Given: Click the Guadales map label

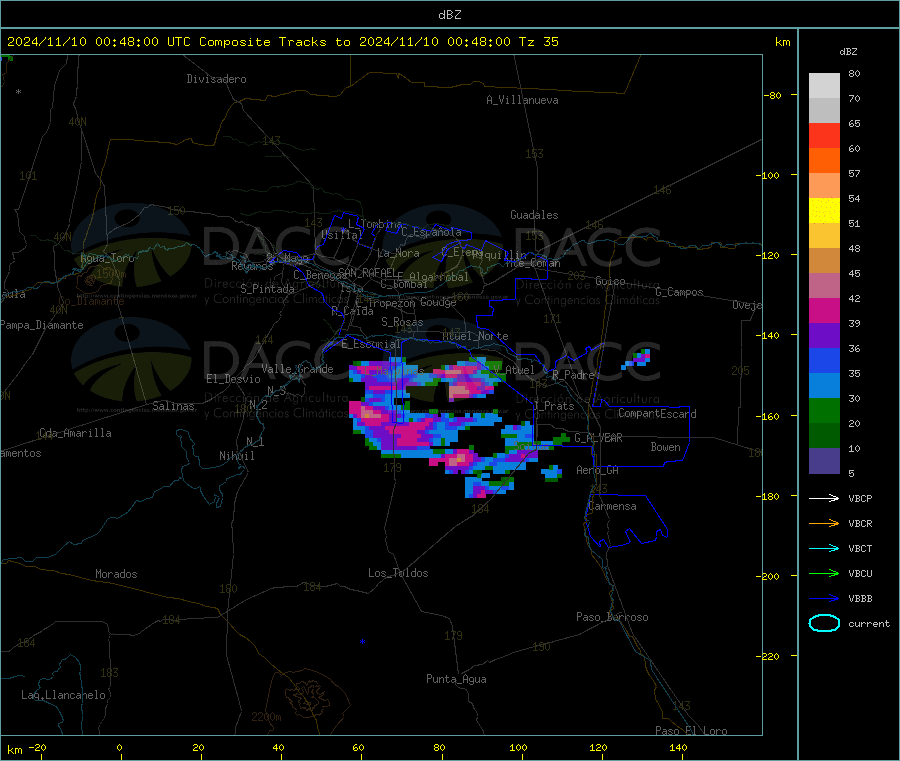Looking at the screenshot, I should (x=534, y=215).
